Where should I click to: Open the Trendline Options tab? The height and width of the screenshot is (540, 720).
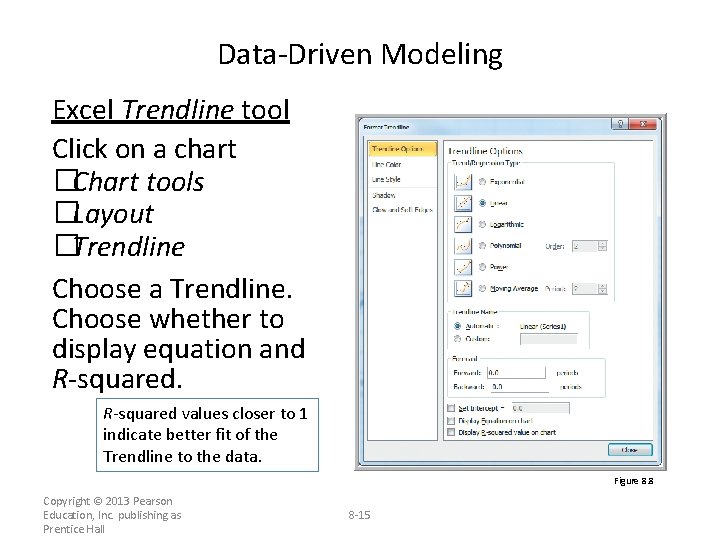point(402,149)
